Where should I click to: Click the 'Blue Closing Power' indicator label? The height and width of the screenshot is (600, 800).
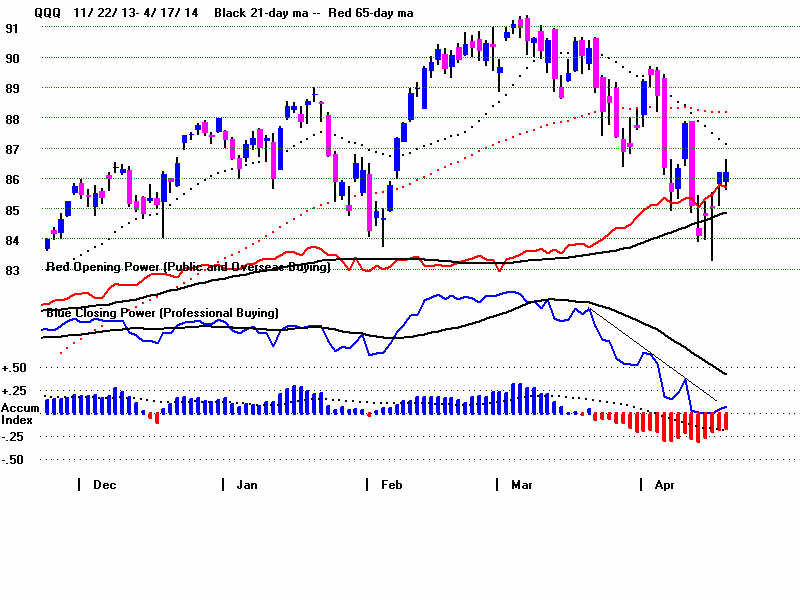pos(162,313)
